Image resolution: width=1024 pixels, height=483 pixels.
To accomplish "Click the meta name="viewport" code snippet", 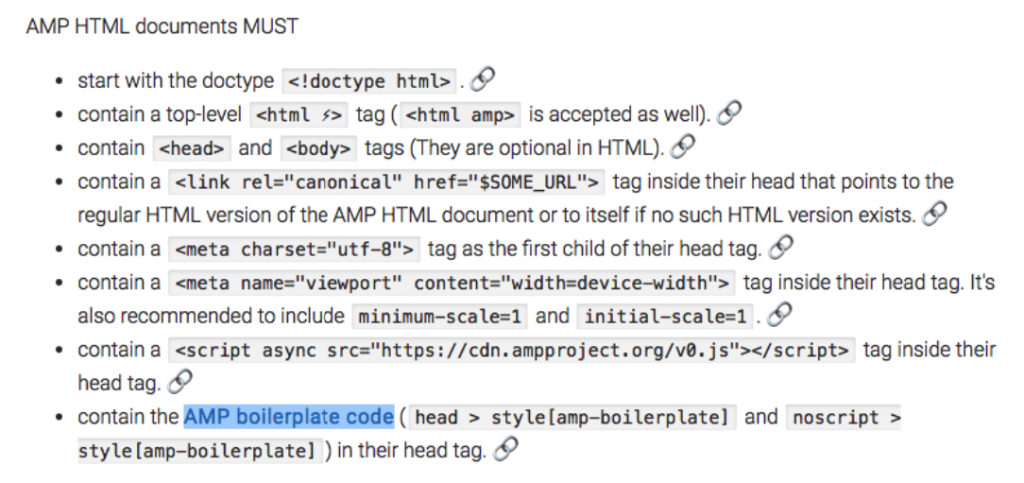I will (452, 283).
